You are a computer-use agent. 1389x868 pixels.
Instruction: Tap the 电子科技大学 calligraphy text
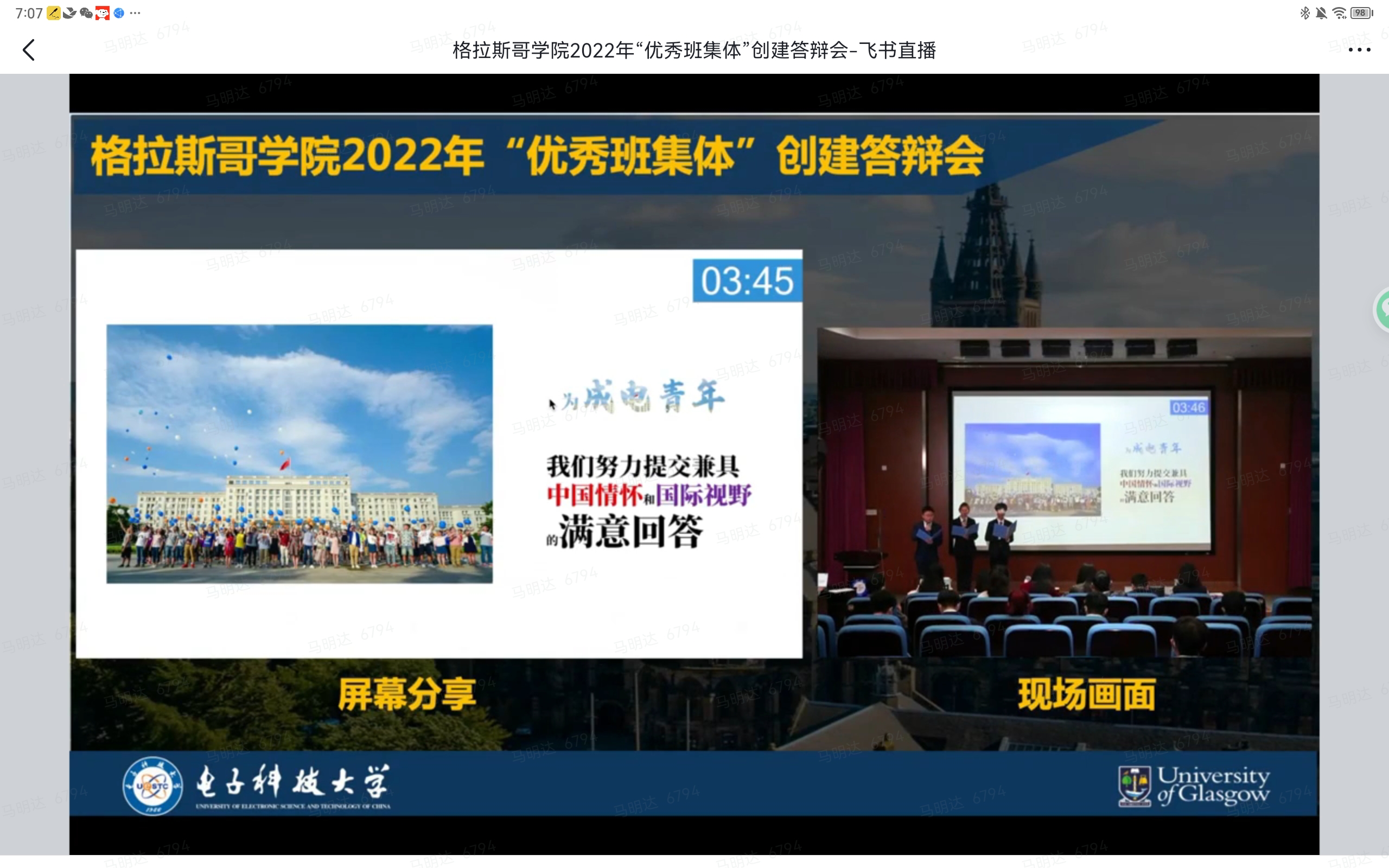click(293, 781)
